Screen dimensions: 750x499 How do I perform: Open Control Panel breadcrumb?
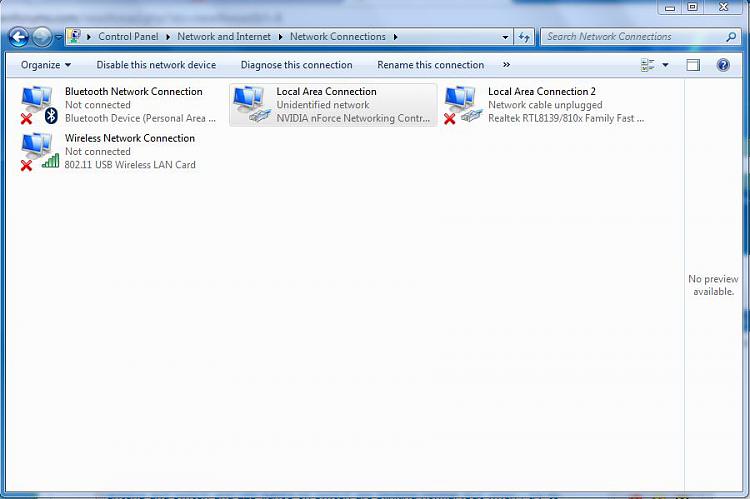[128, 36]
